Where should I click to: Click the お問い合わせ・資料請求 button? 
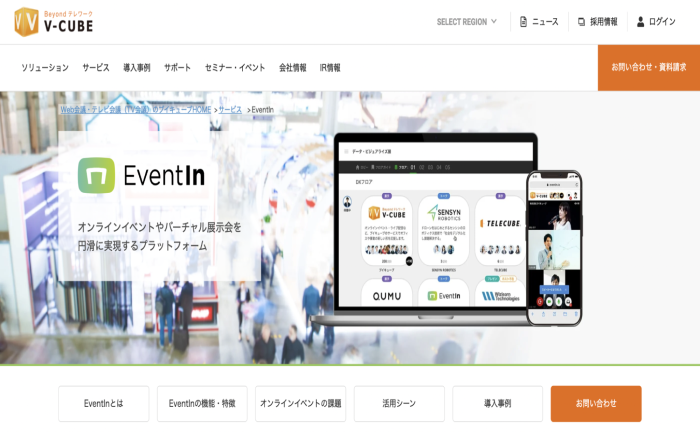click(649, 67)
